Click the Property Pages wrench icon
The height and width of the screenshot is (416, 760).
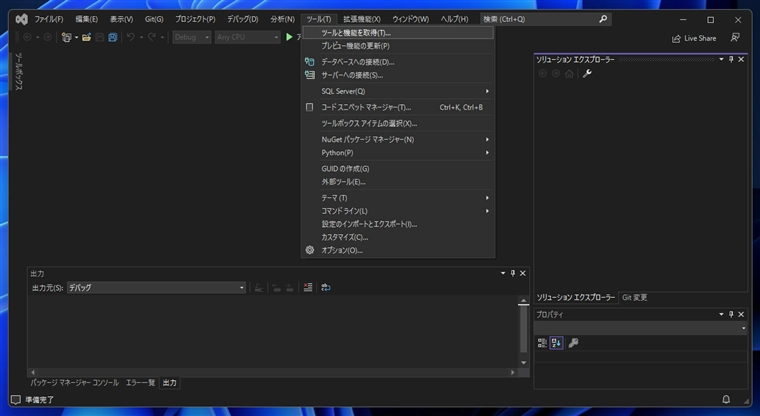pyautogui.click(x=573, y=343)
